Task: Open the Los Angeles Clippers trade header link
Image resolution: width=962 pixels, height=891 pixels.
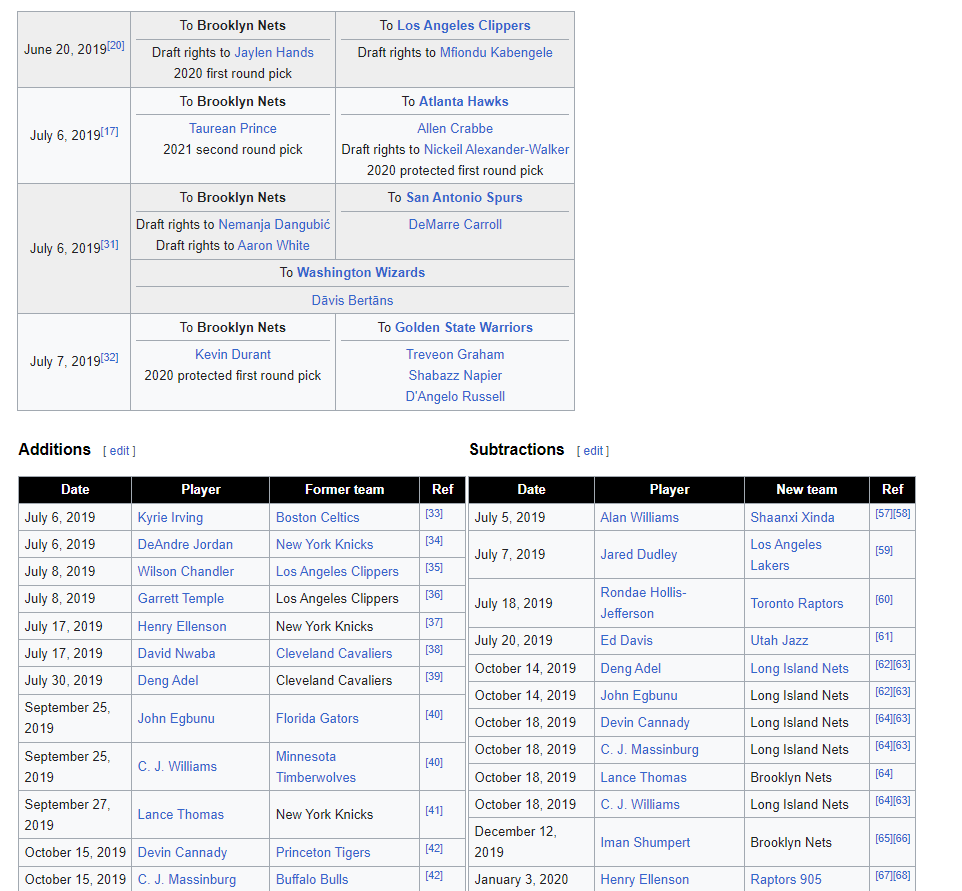Action: (463, 25)
